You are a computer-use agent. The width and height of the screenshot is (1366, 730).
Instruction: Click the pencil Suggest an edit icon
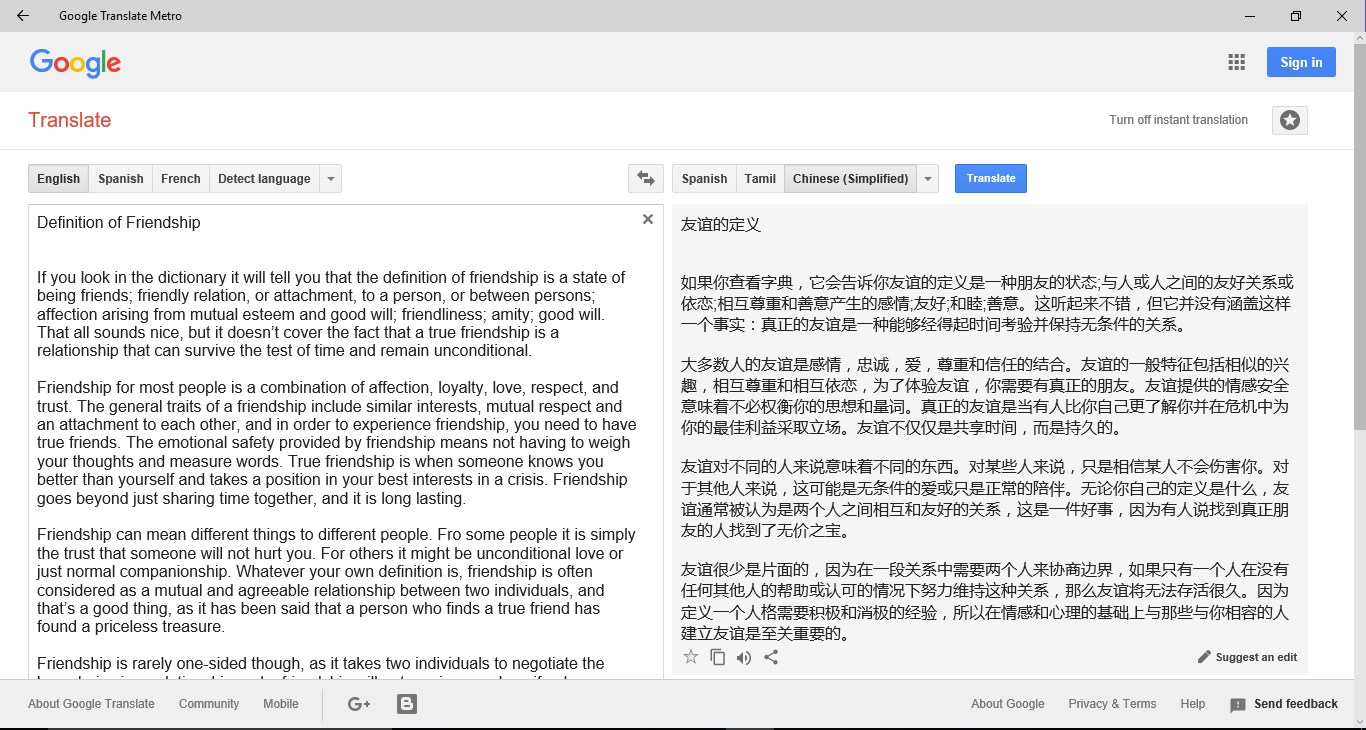coord(1204,657)
